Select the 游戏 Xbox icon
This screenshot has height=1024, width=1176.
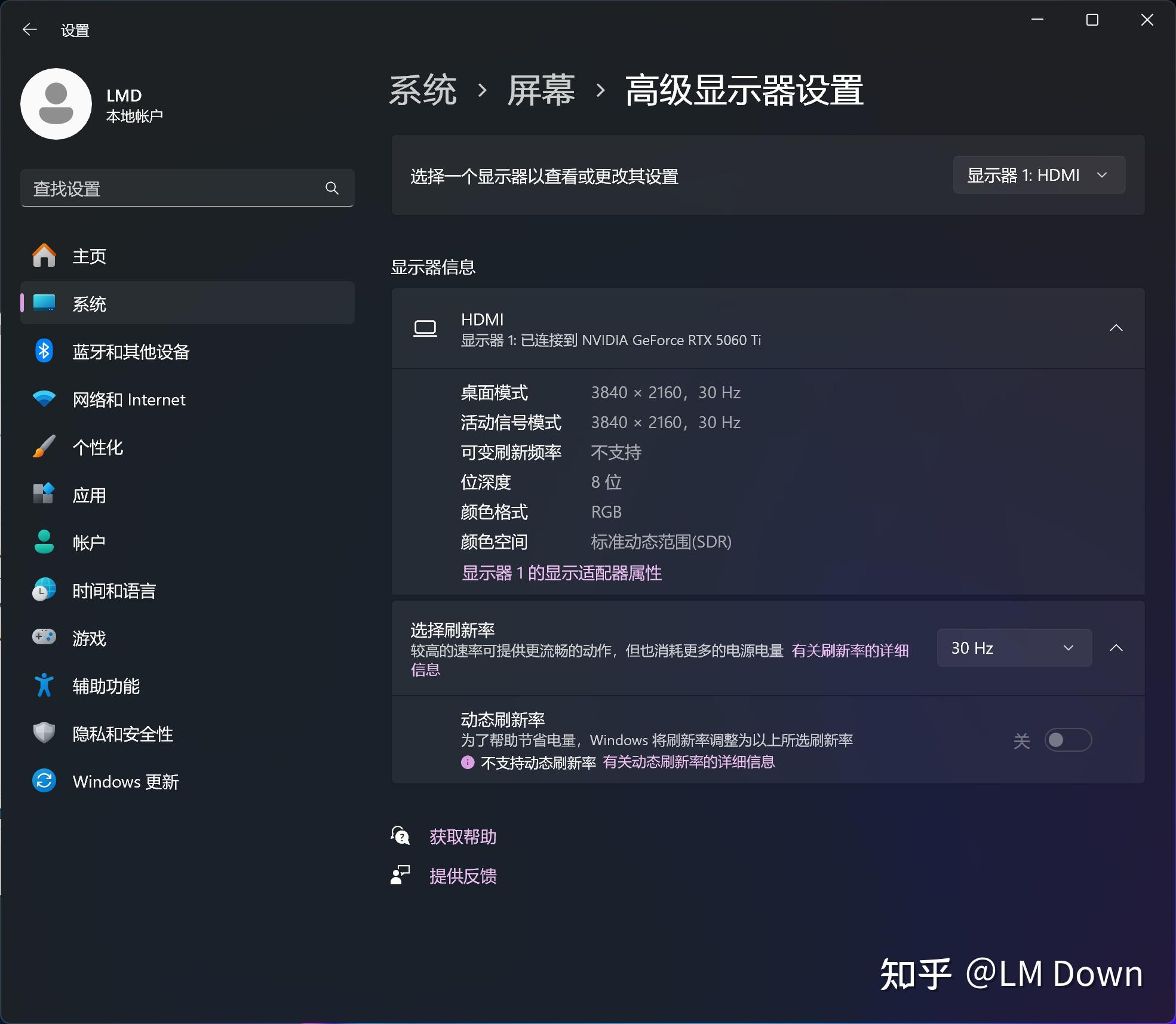(44, 637)
